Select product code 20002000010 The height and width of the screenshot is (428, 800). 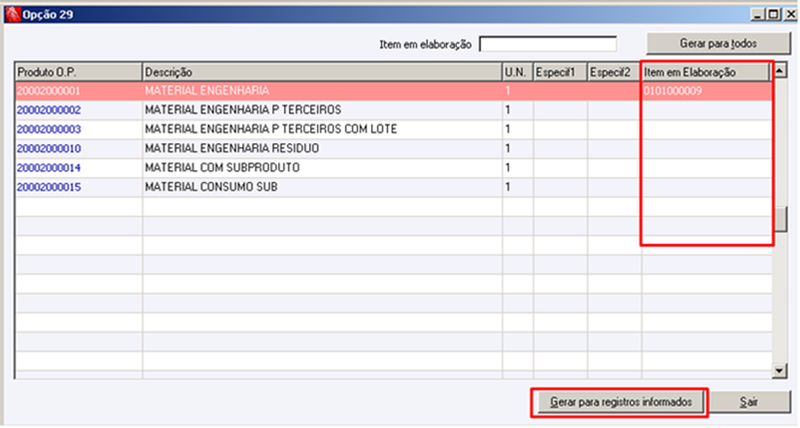tap(48, 149)
